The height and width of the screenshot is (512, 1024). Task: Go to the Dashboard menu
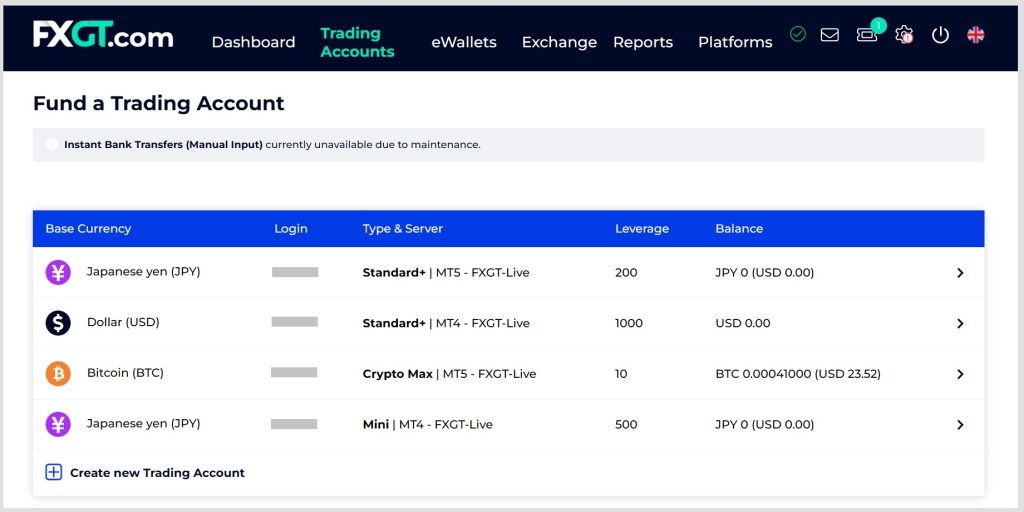(253, 42)
